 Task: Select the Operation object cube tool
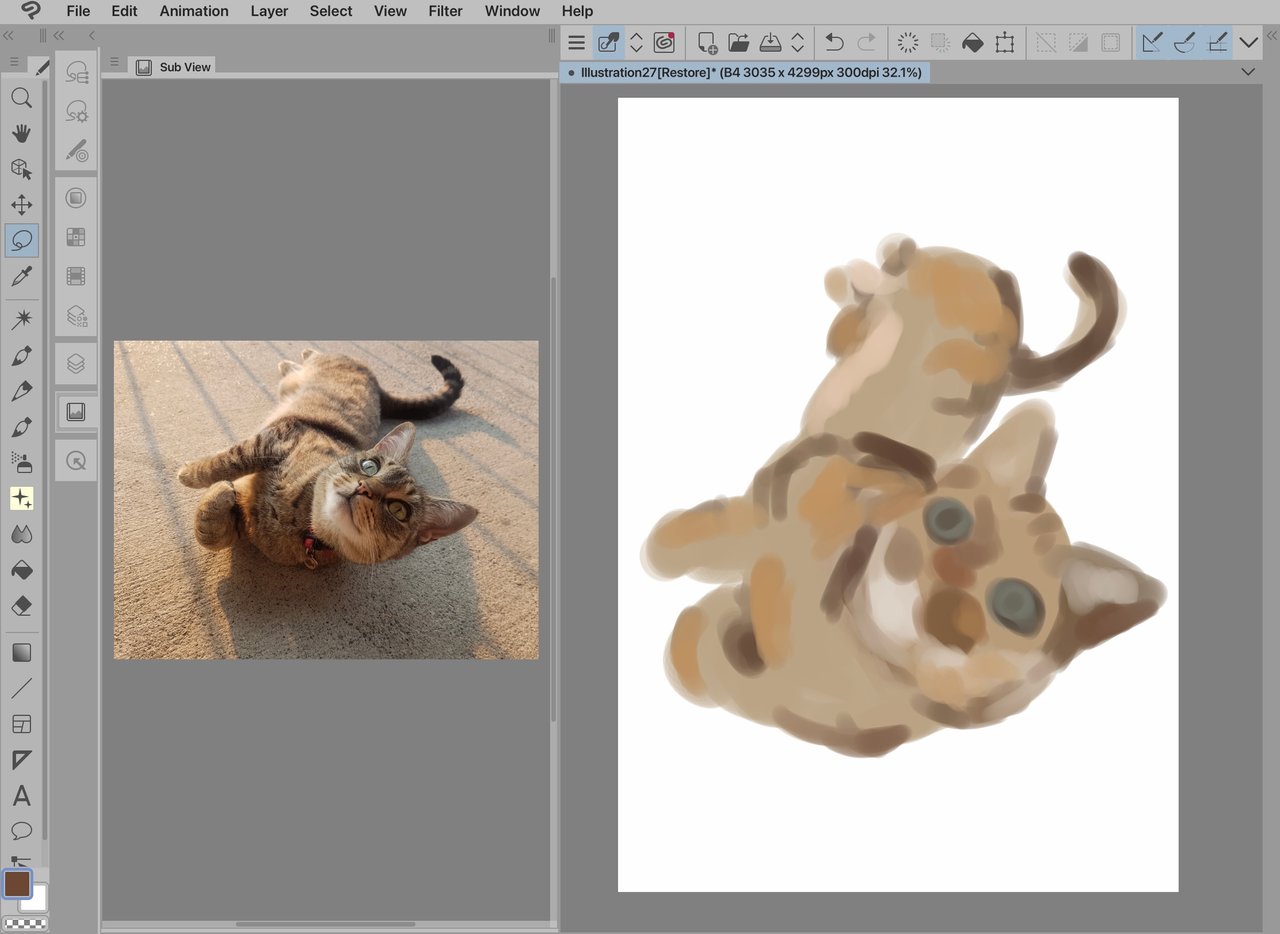(21, 170)
